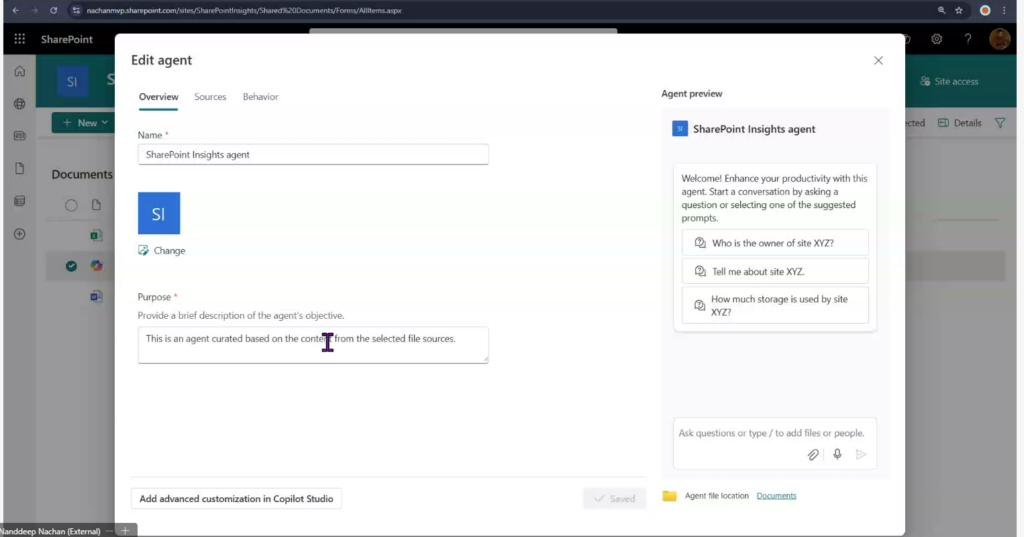
Task: Open the SharePoint home icon in left rail
Action: pos(20,71)
